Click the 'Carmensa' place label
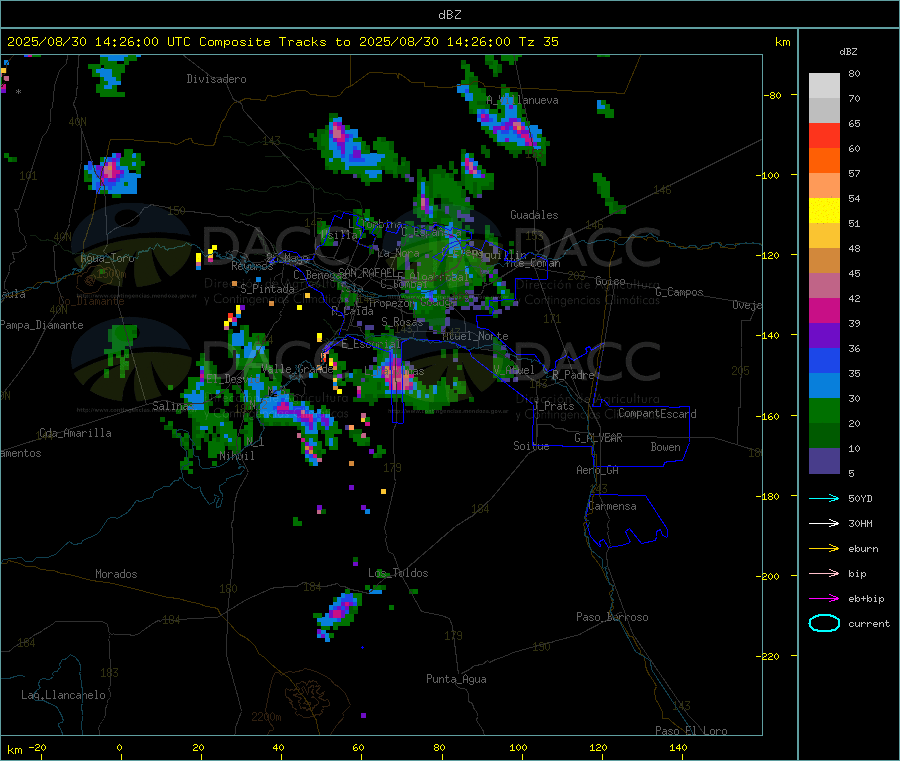 click(x=612, y=506)
